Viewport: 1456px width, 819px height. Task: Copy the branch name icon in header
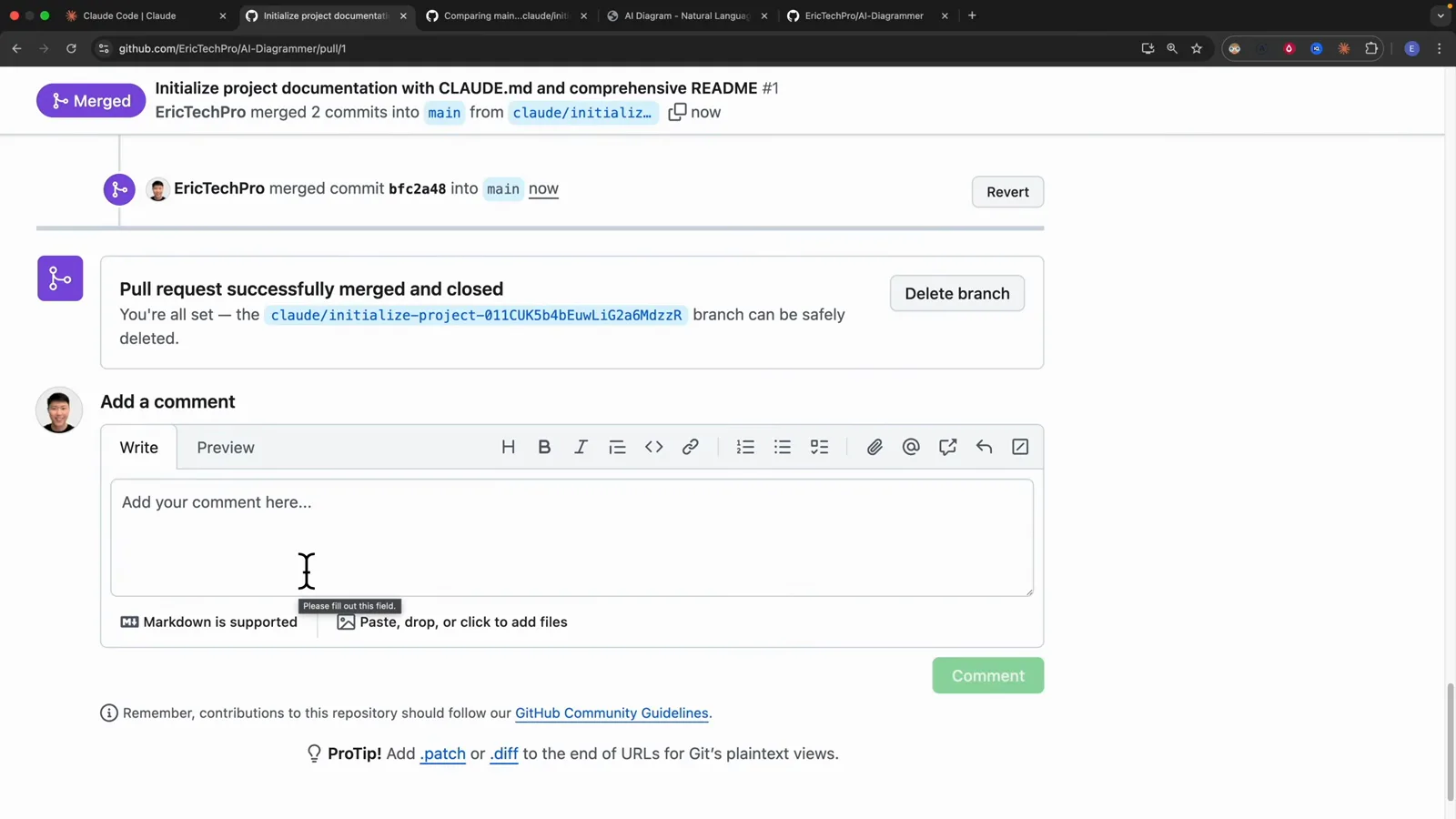coord(677,112)
